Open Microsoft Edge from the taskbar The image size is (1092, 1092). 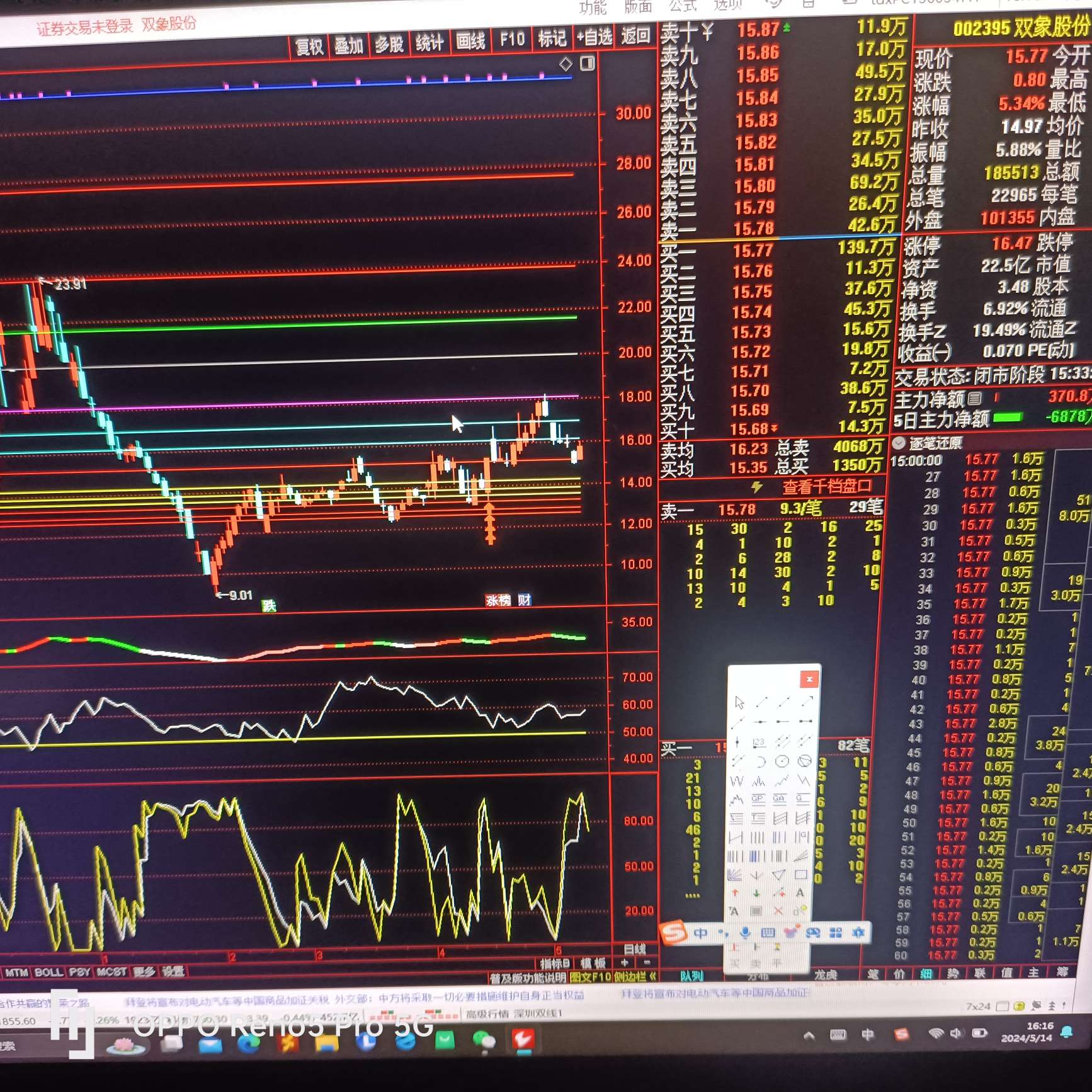(x=248, y=1044)
